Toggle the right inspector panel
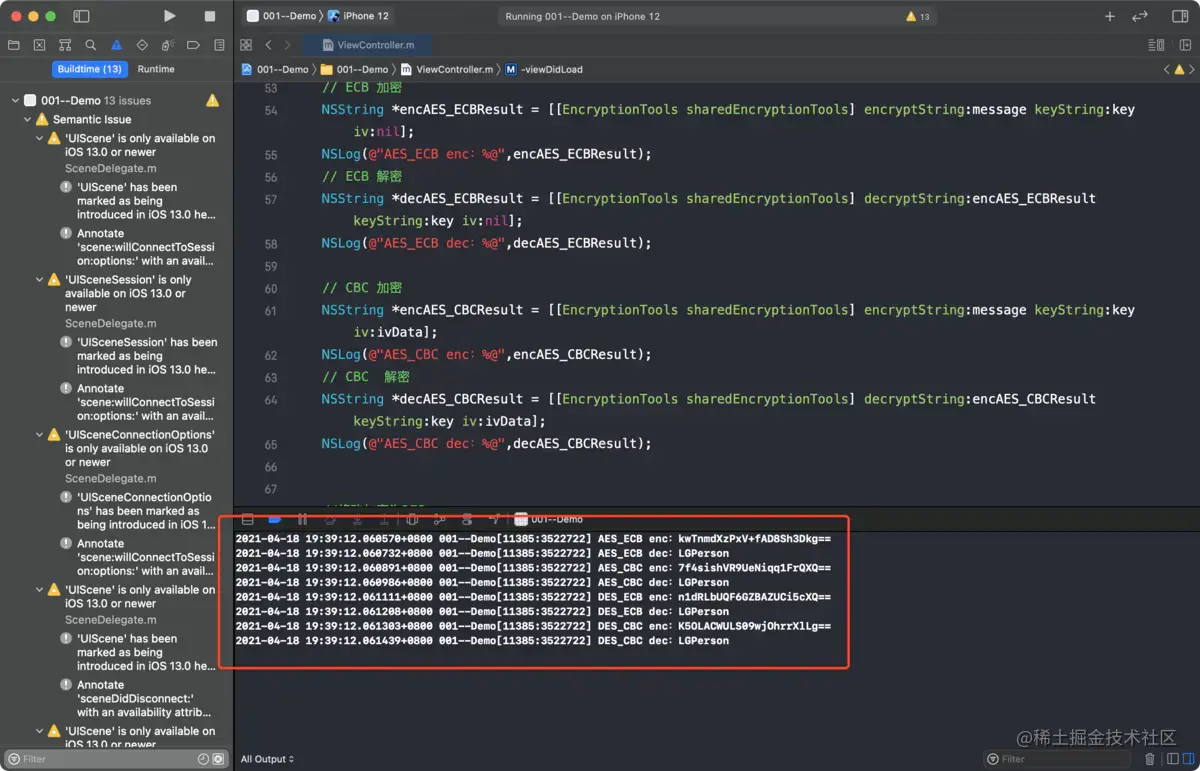This screenshot has width=1200, height=771. point(1180,16)
